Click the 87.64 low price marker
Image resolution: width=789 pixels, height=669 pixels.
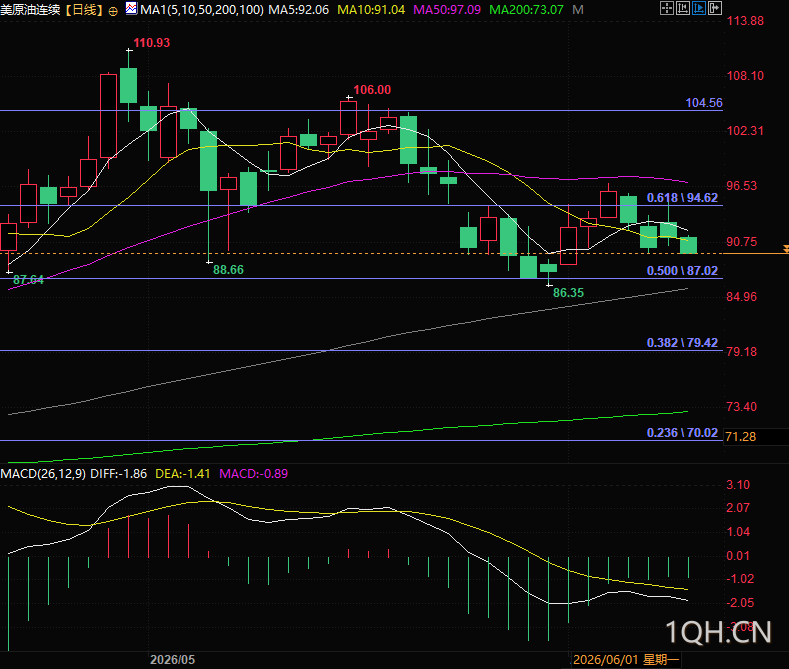[x=28, y=280]
